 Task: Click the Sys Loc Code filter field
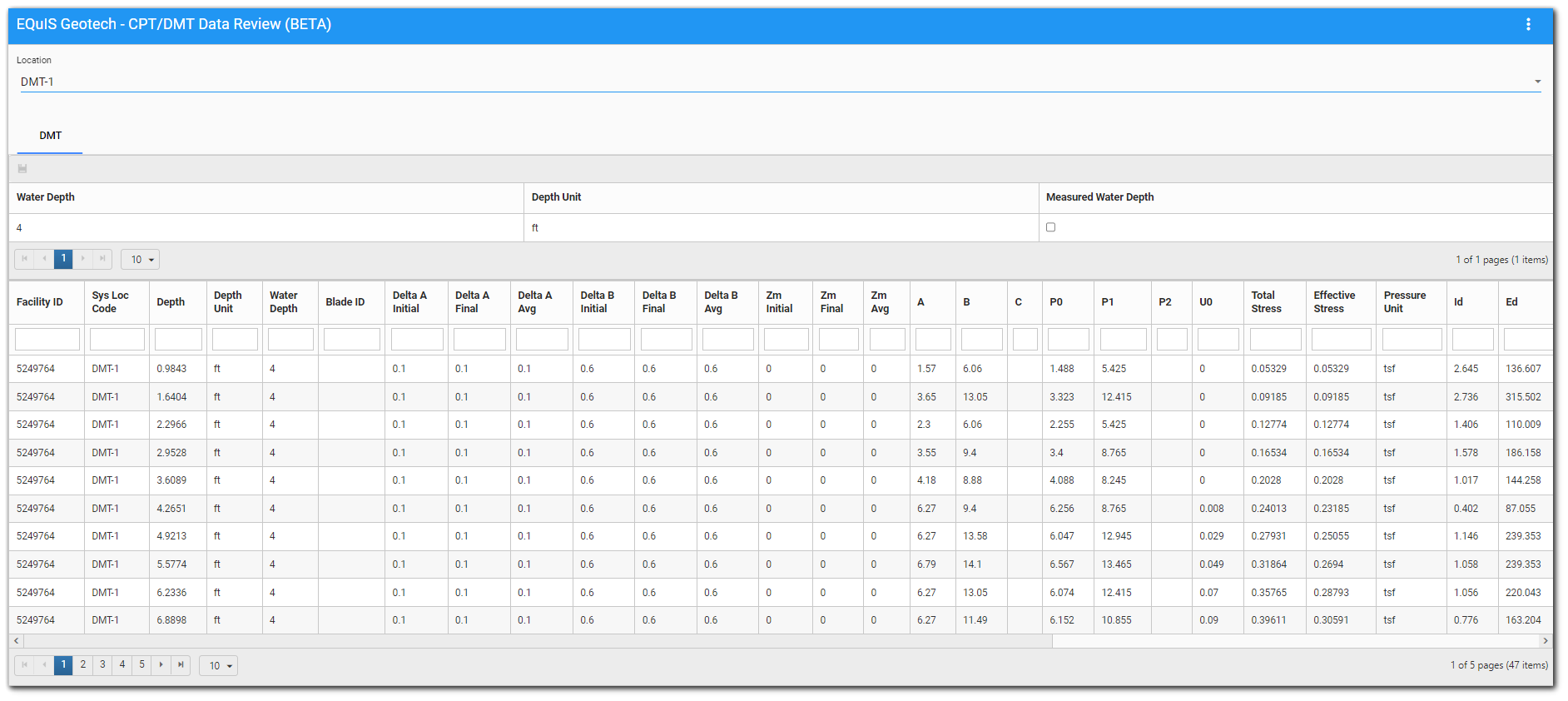117,340
